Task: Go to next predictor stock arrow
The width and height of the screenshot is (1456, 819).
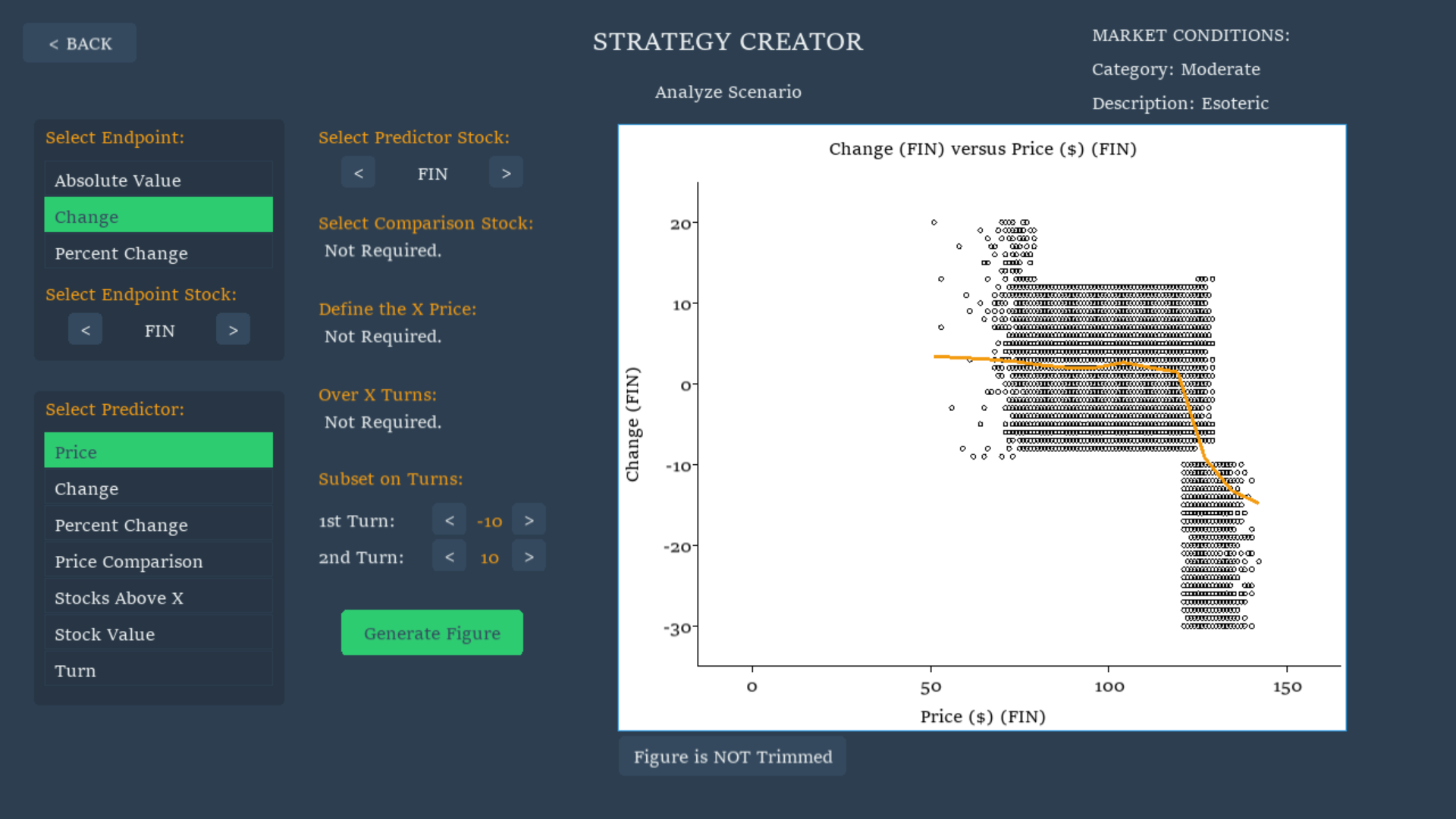Action: (506, 173)
